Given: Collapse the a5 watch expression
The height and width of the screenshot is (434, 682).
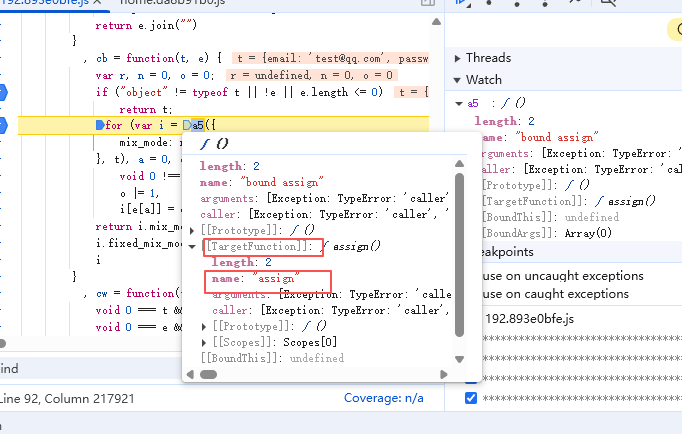Looking at the screenshot, I should pos(458,103).
